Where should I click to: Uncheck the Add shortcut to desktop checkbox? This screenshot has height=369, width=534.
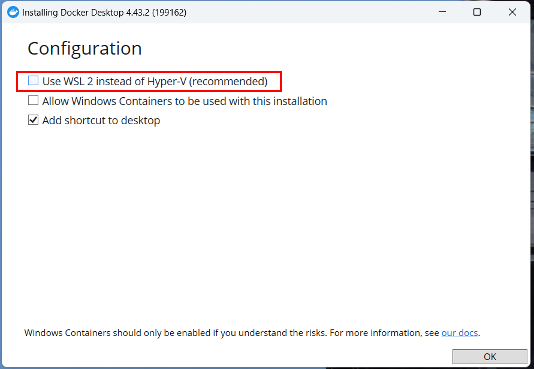pyautogui.click(x=33, y=120)
